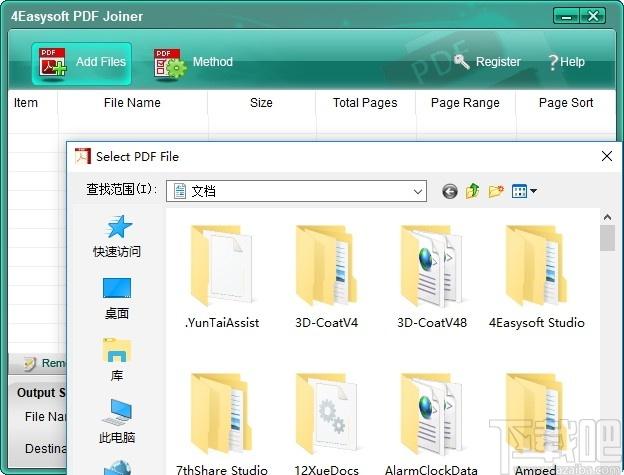Close the 4Easysoft PDF Joiner window
The image size is (624, 475).
pyautogui.click(x=593, y=17)
